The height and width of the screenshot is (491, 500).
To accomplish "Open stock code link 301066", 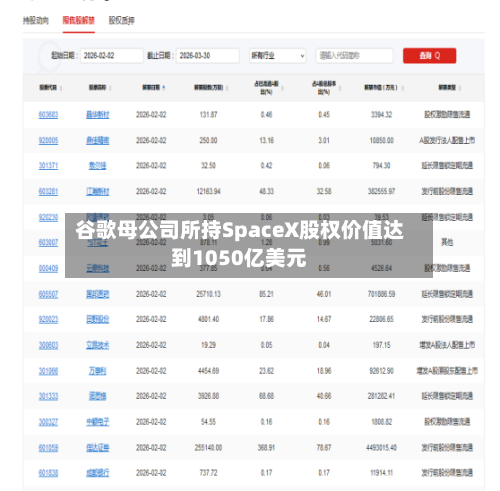I will [48, 371].
